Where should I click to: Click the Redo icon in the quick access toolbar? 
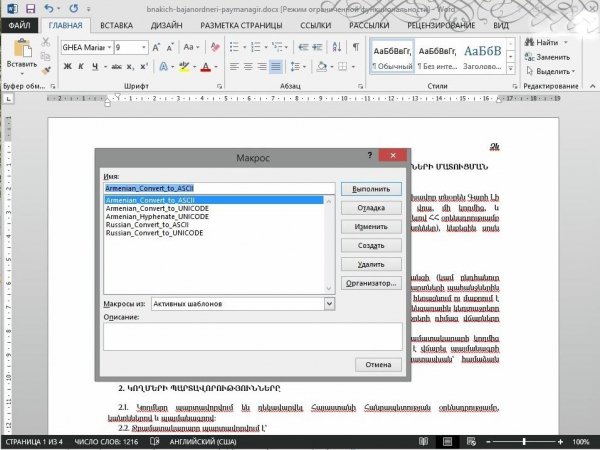click(x=73, y=8)
